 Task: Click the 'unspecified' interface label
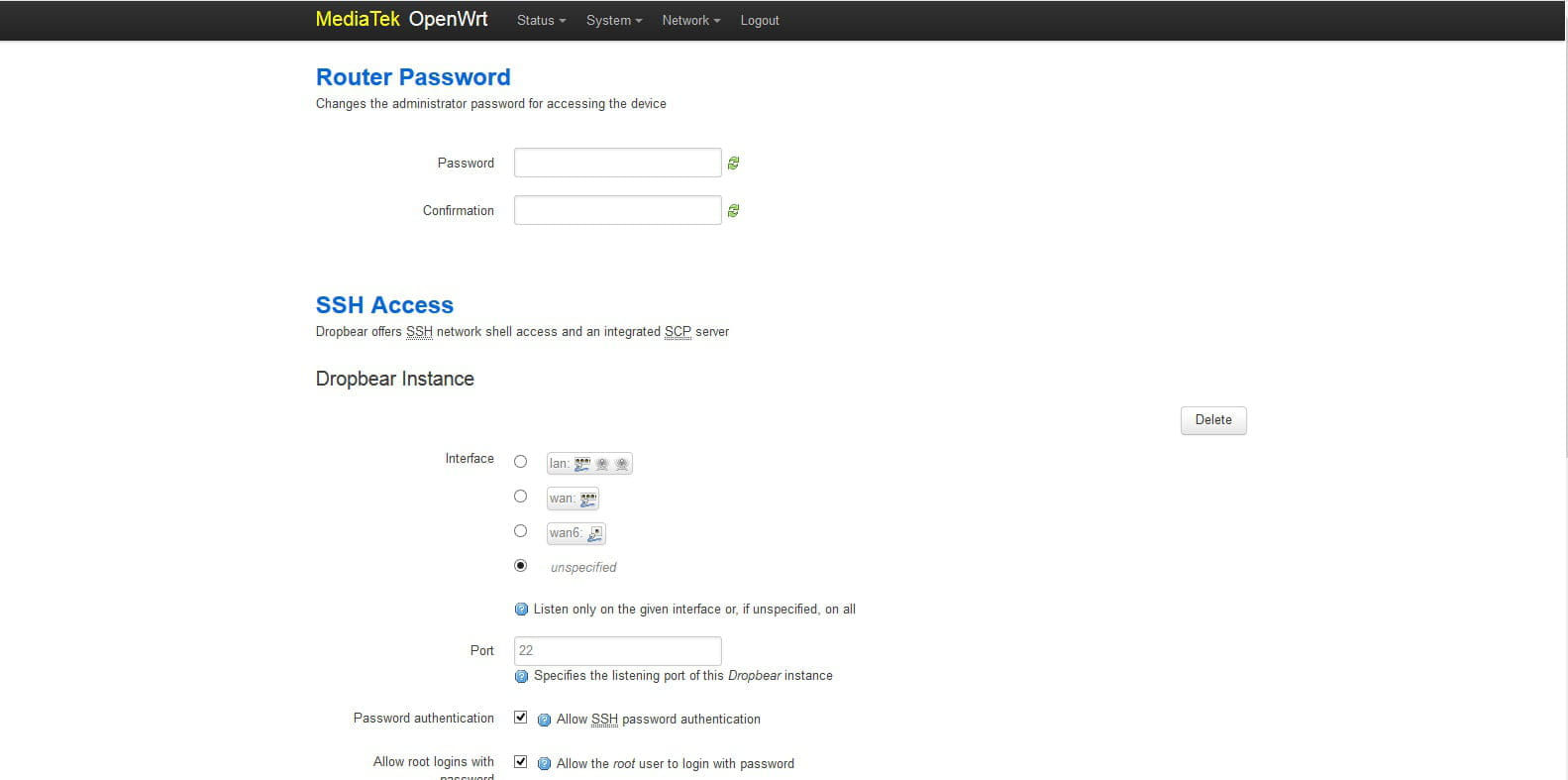tap(583, 568)
